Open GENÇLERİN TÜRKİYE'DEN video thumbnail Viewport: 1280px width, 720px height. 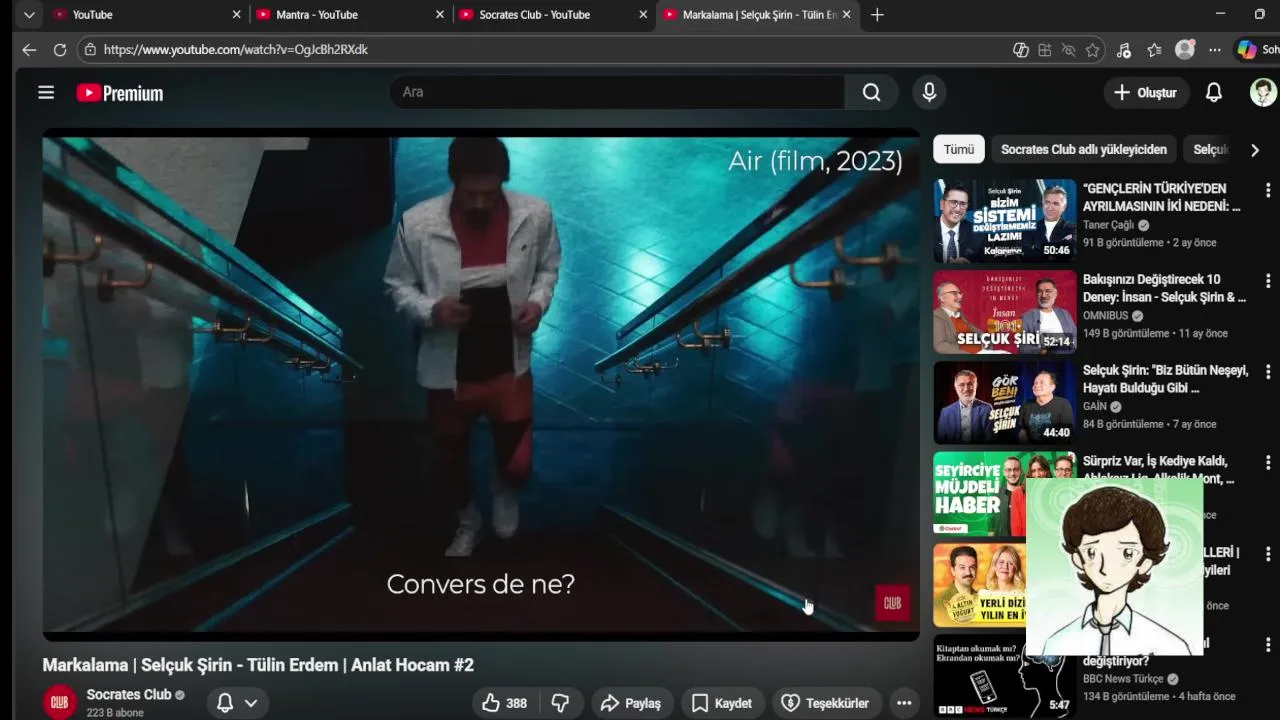(1005, 221)
